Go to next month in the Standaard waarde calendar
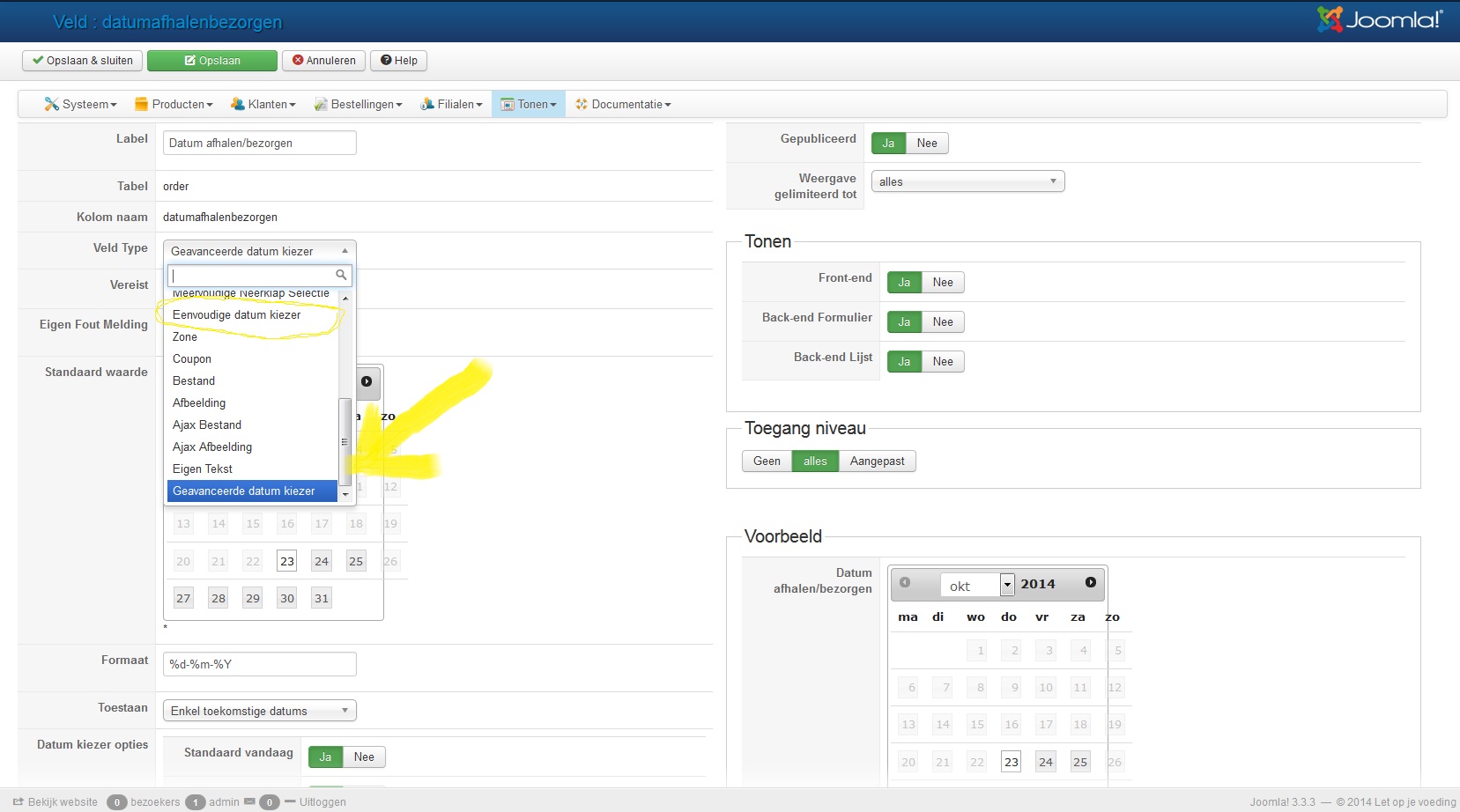Image resolution: width=1460 pixels, height=812 pixels. click(x=367, y=381)
